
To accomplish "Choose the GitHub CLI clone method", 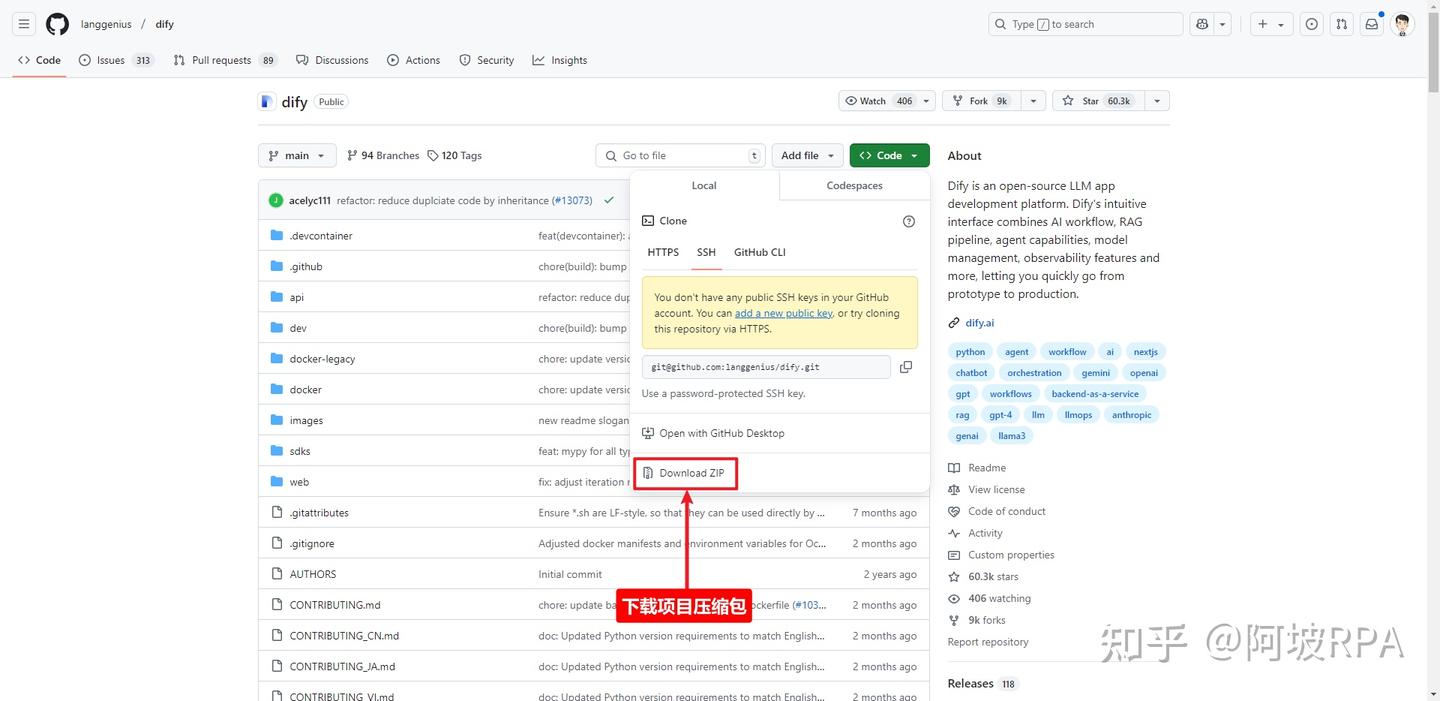I will [x=759, y=252].
